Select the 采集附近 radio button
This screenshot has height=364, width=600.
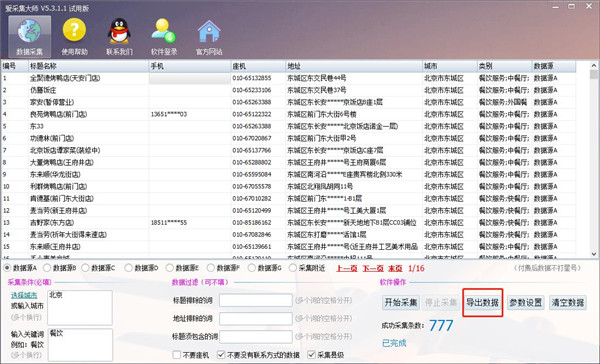(x=293, y=268)
